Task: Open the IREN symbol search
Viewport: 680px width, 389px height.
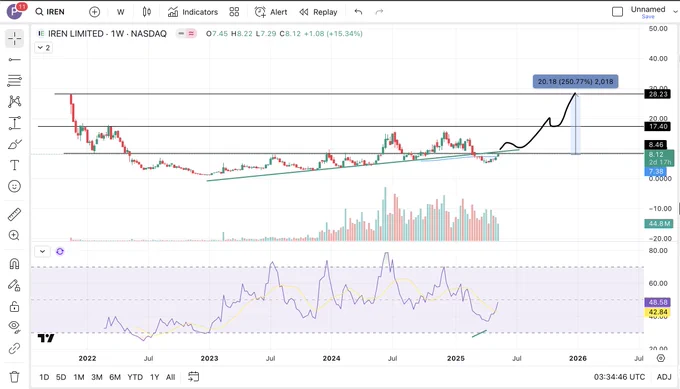Action: pyautogui.click(x=50, y=12)
